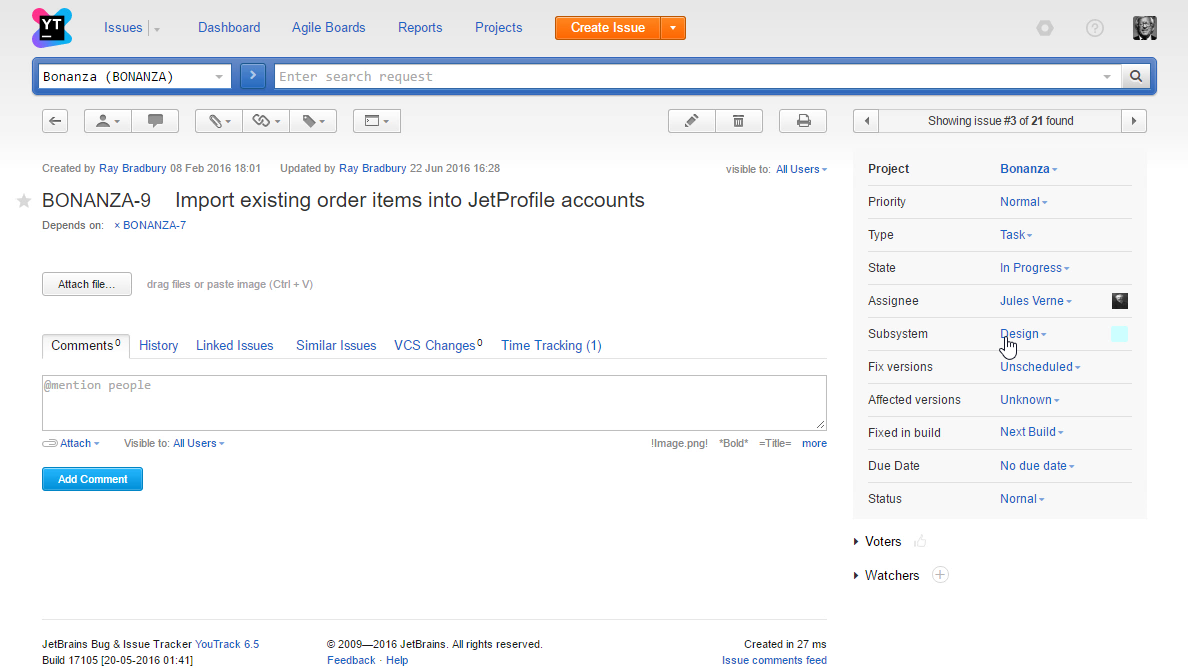Open the Create Issue dropdown arrow
1188x668 pixels.
pos(673,28)
